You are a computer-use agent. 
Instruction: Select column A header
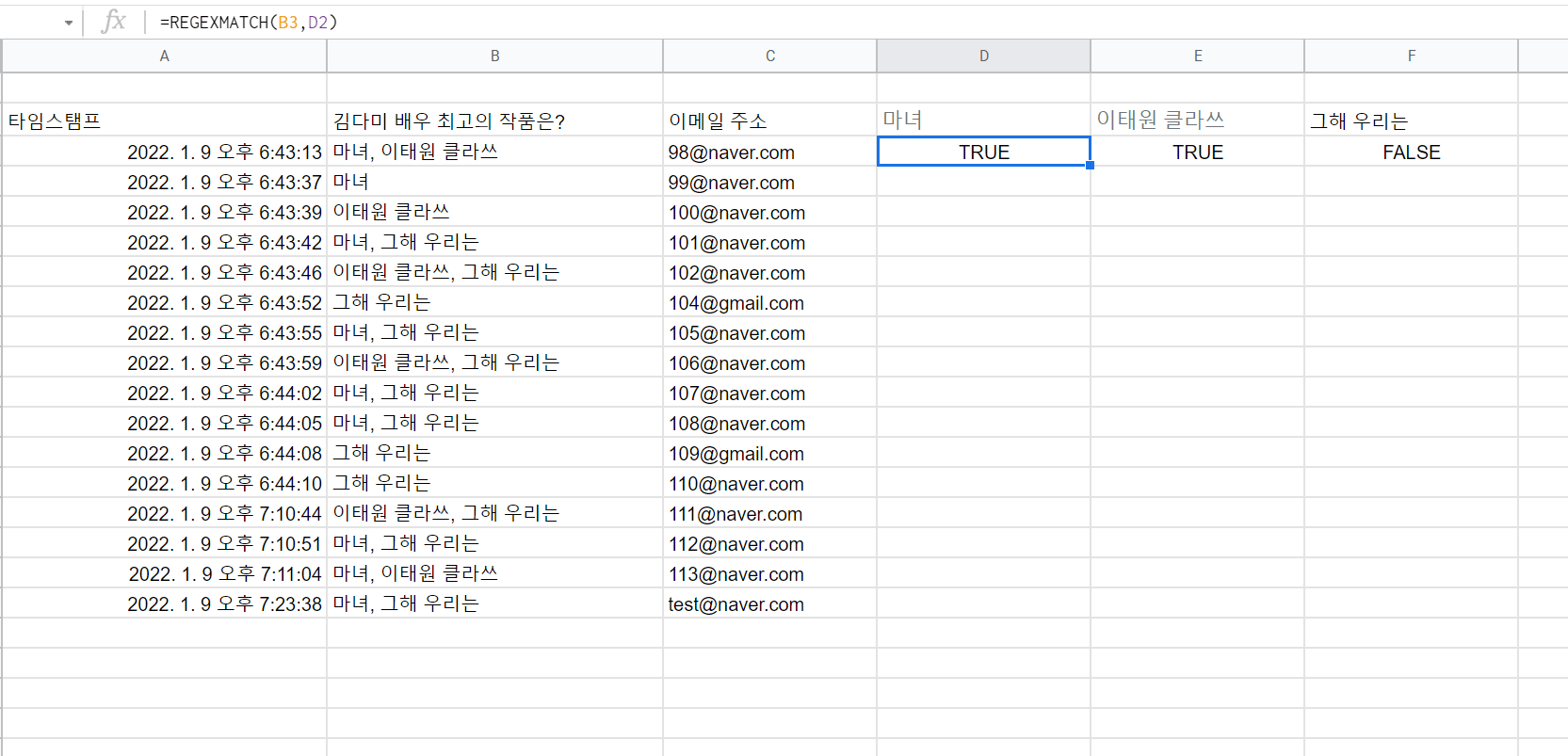pos(164,56)
